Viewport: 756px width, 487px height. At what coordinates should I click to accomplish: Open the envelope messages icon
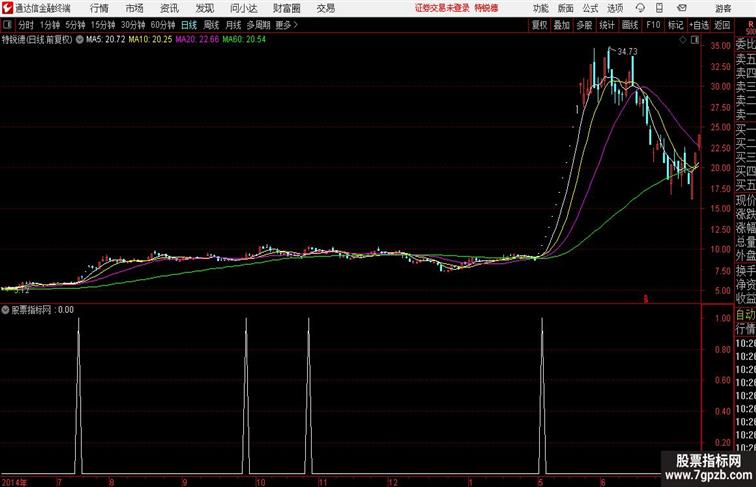pos(682,8)
